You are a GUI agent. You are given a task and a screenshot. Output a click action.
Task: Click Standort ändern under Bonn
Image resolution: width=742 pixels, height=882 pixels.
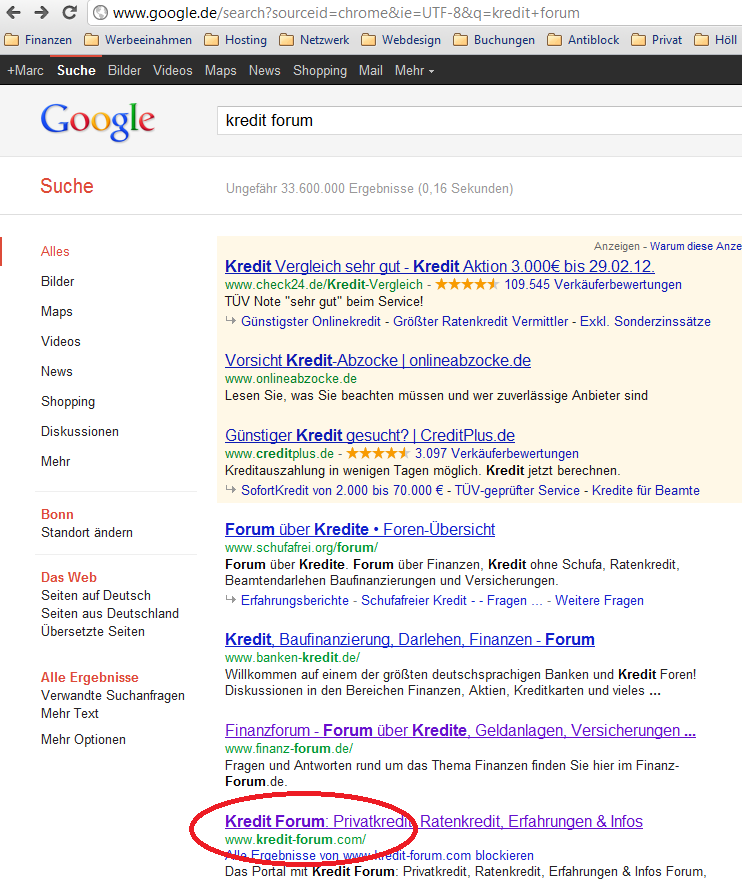87,532
